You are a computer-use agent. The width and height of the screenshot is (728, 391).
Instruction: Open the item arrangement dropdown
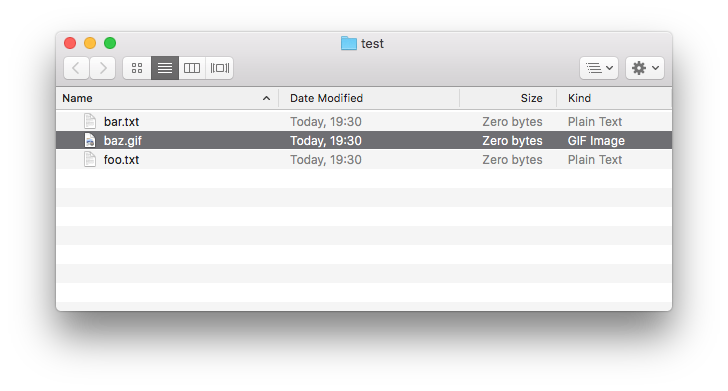(599, 68)
